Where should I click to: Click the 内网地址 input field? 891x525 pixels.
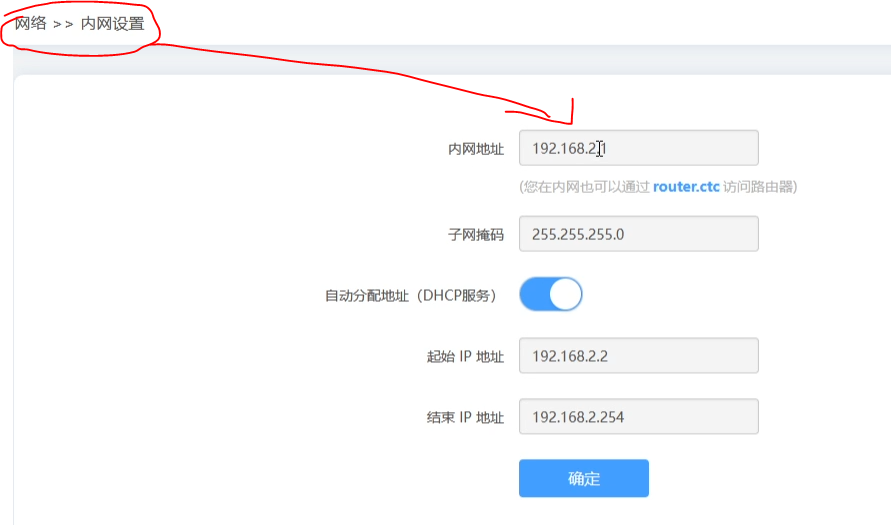[639, 148]
